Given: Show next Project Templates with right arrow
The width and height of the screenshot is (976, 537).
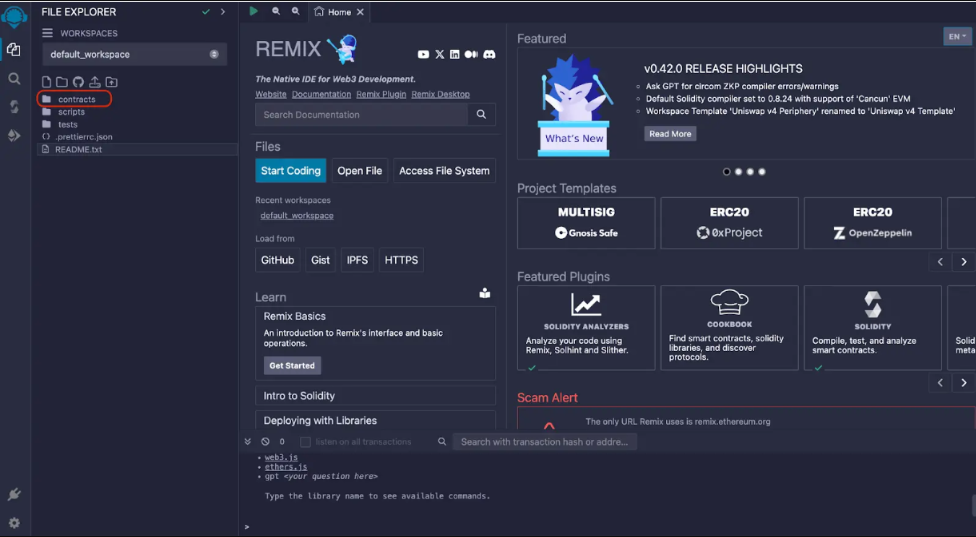Looking at the screenshot, I should point(964,262).
